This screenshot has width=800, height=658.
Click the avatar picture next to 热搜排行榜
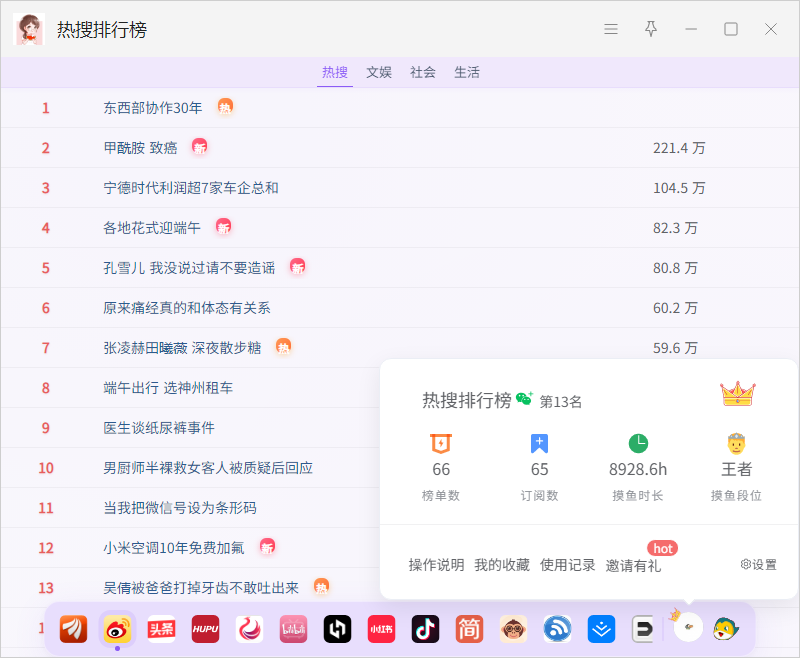[x=29, y=29]
